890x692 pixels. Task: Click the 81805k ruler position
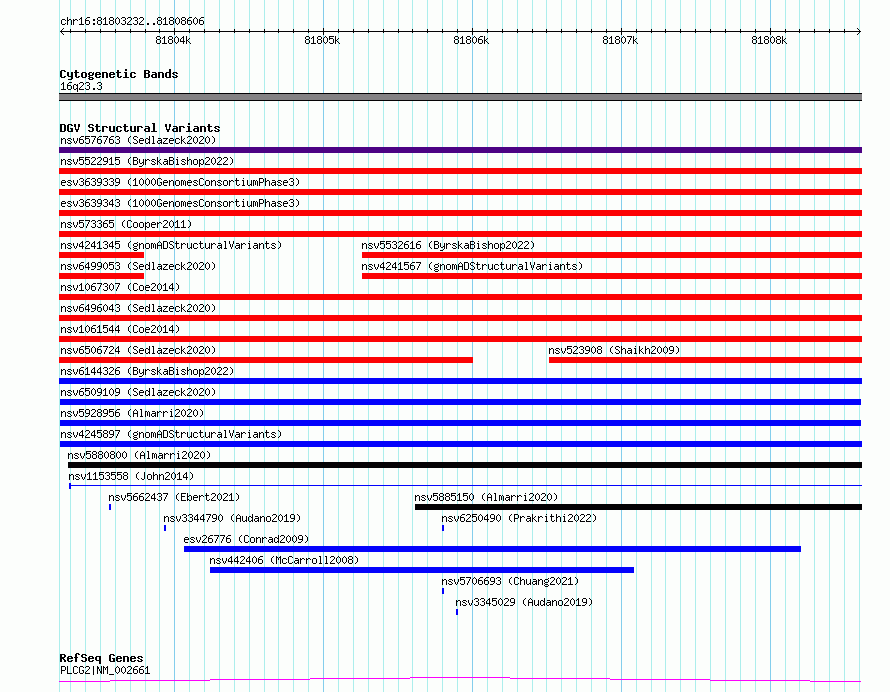click(x=322, y=40)
